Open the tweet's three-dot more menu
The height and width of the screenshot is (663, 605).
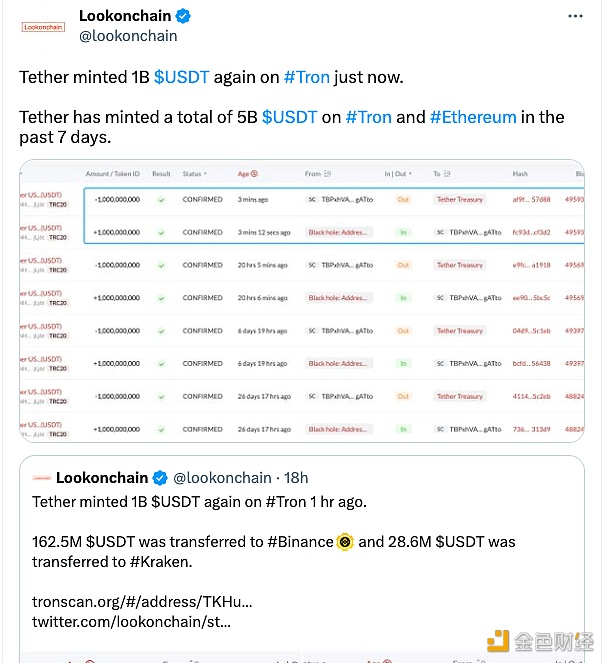pos(573,17)
